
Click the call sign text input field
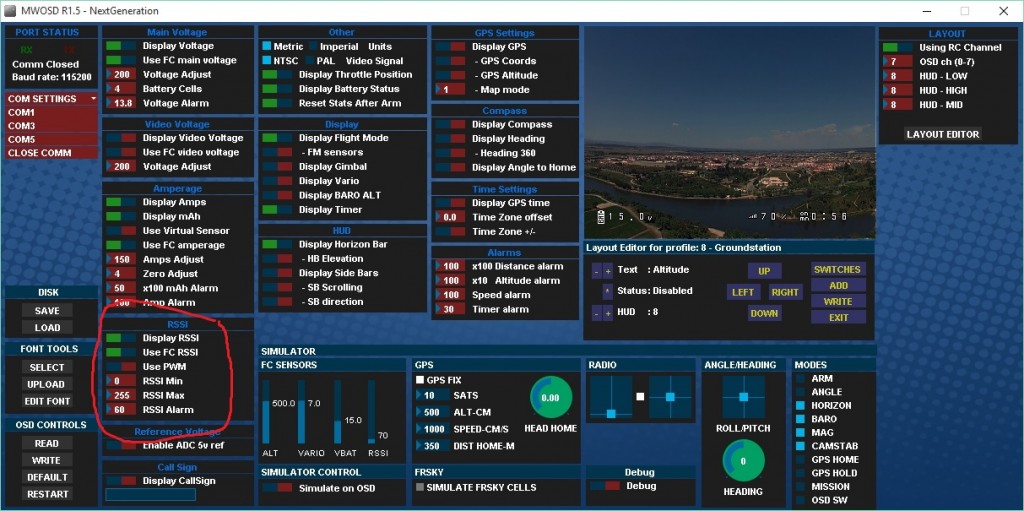[x=150, y=494]
